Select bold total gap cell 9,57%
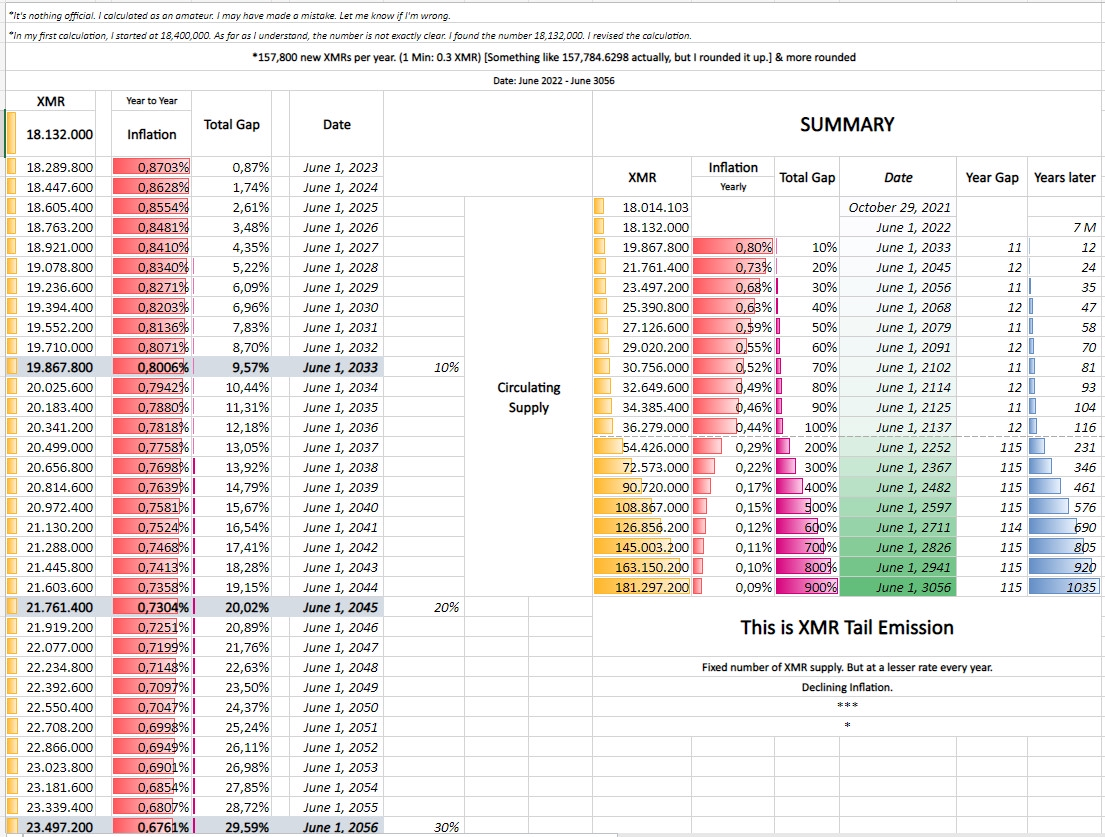The width and height of the screenshot is (1105, 837). 232,367
